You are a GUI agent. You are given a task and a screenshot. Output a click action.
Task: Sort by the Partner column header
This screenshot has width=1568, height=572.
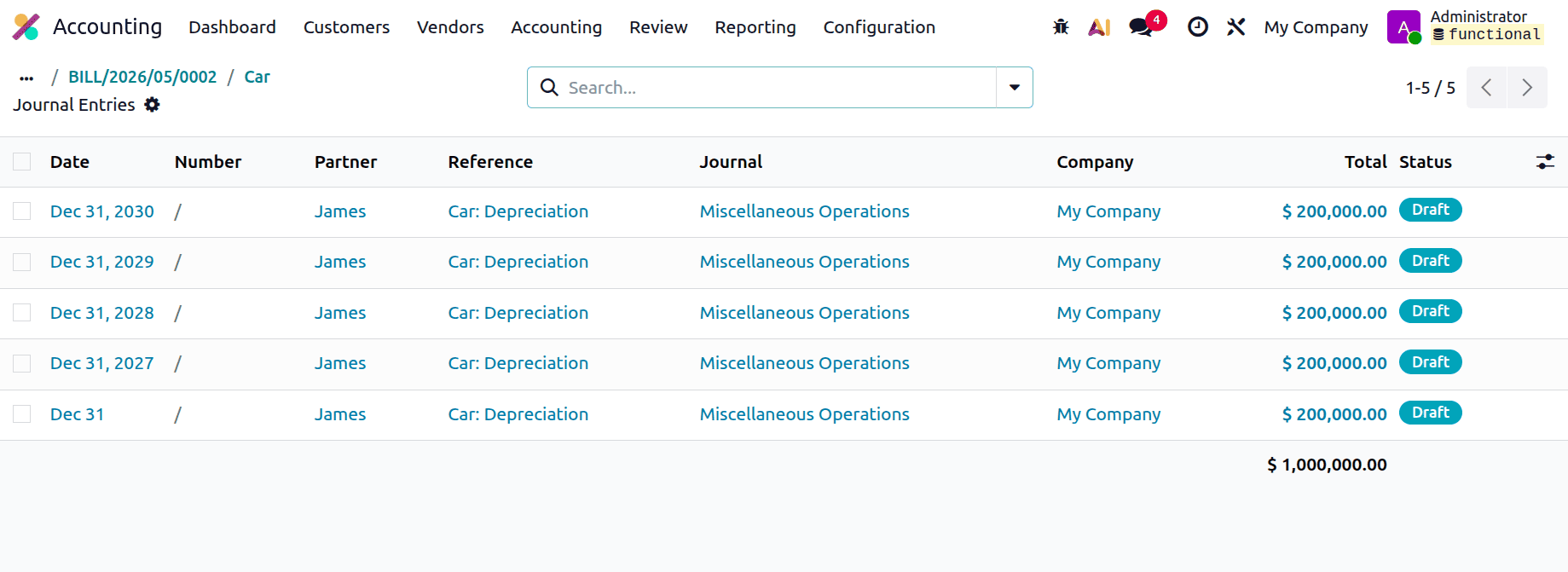[x=345, y=162]
